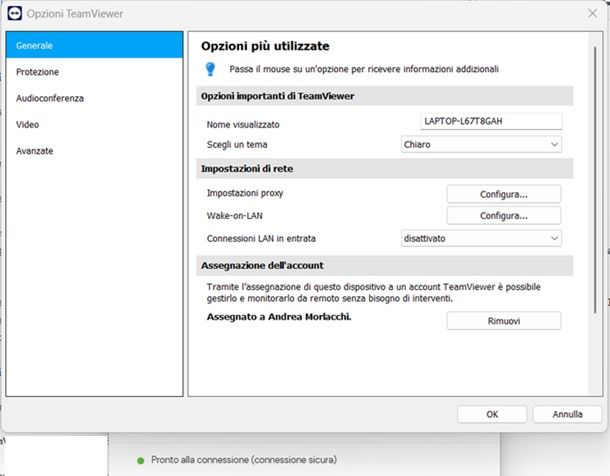
Task: Configure Wake-on-LAN settings
Action: click(504, 215)
